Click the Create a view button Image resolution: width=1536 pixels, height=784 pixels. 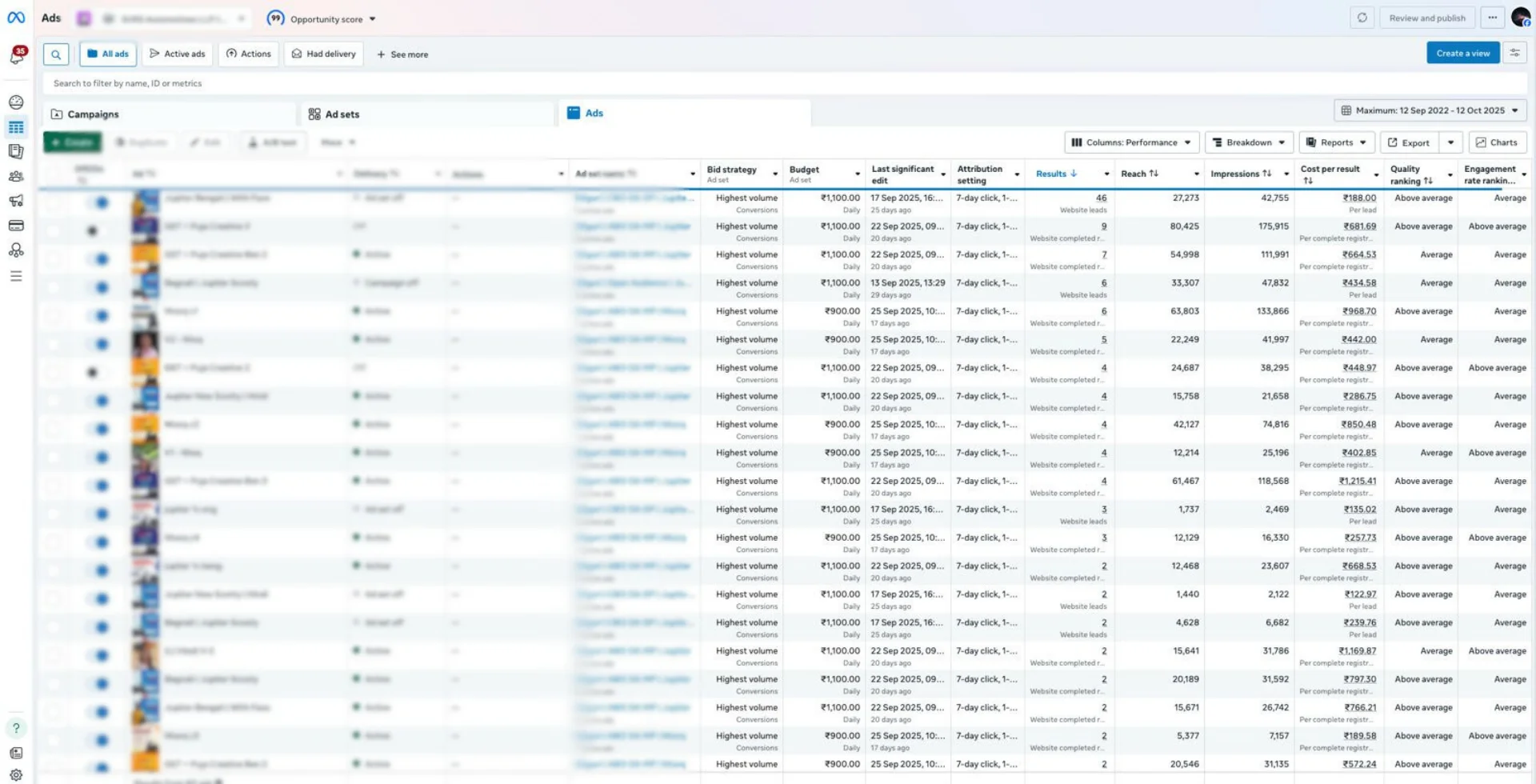(x=1462, y=54)
